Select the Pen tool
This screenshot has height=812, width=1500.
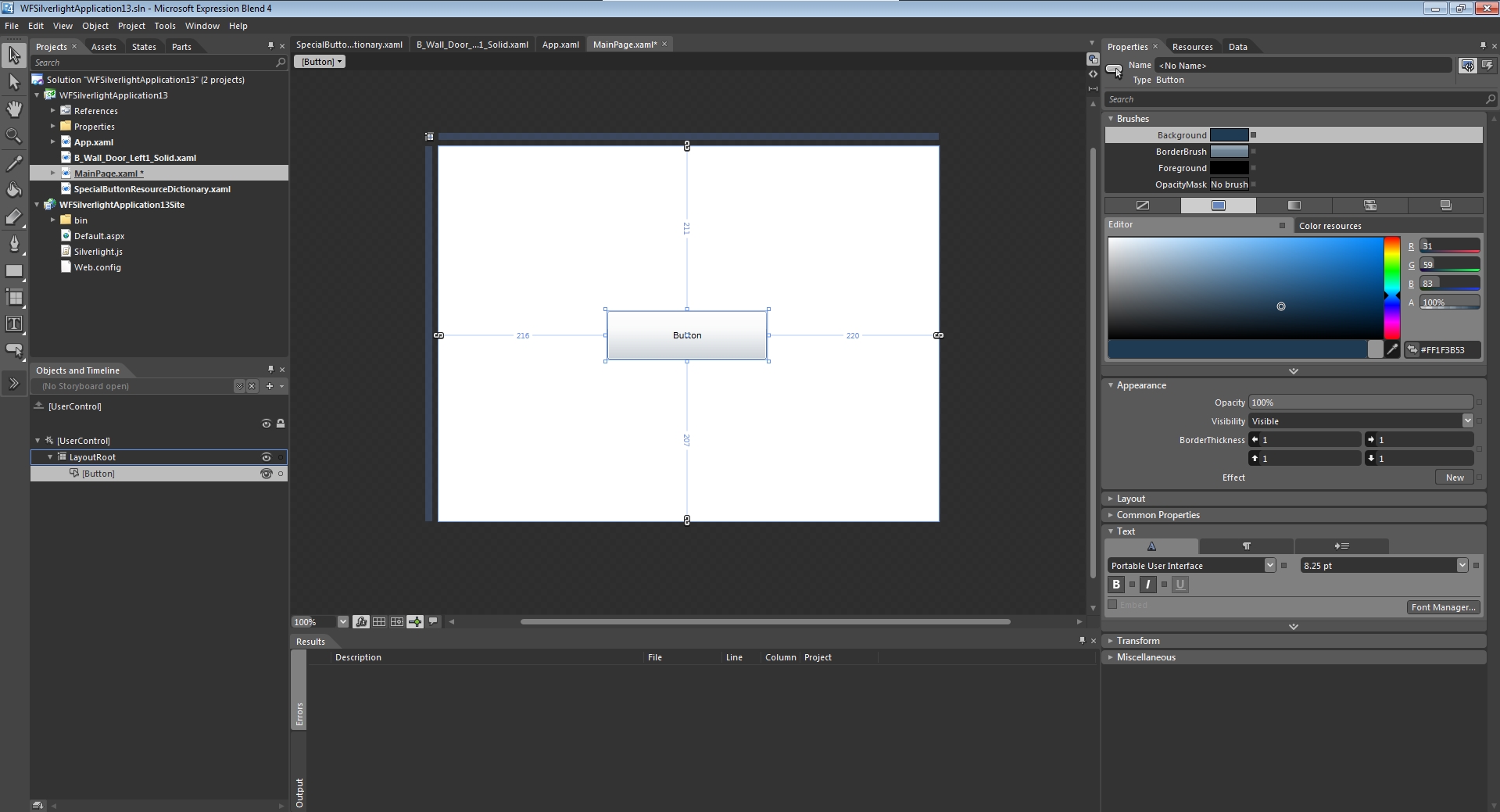pos(14,244)
